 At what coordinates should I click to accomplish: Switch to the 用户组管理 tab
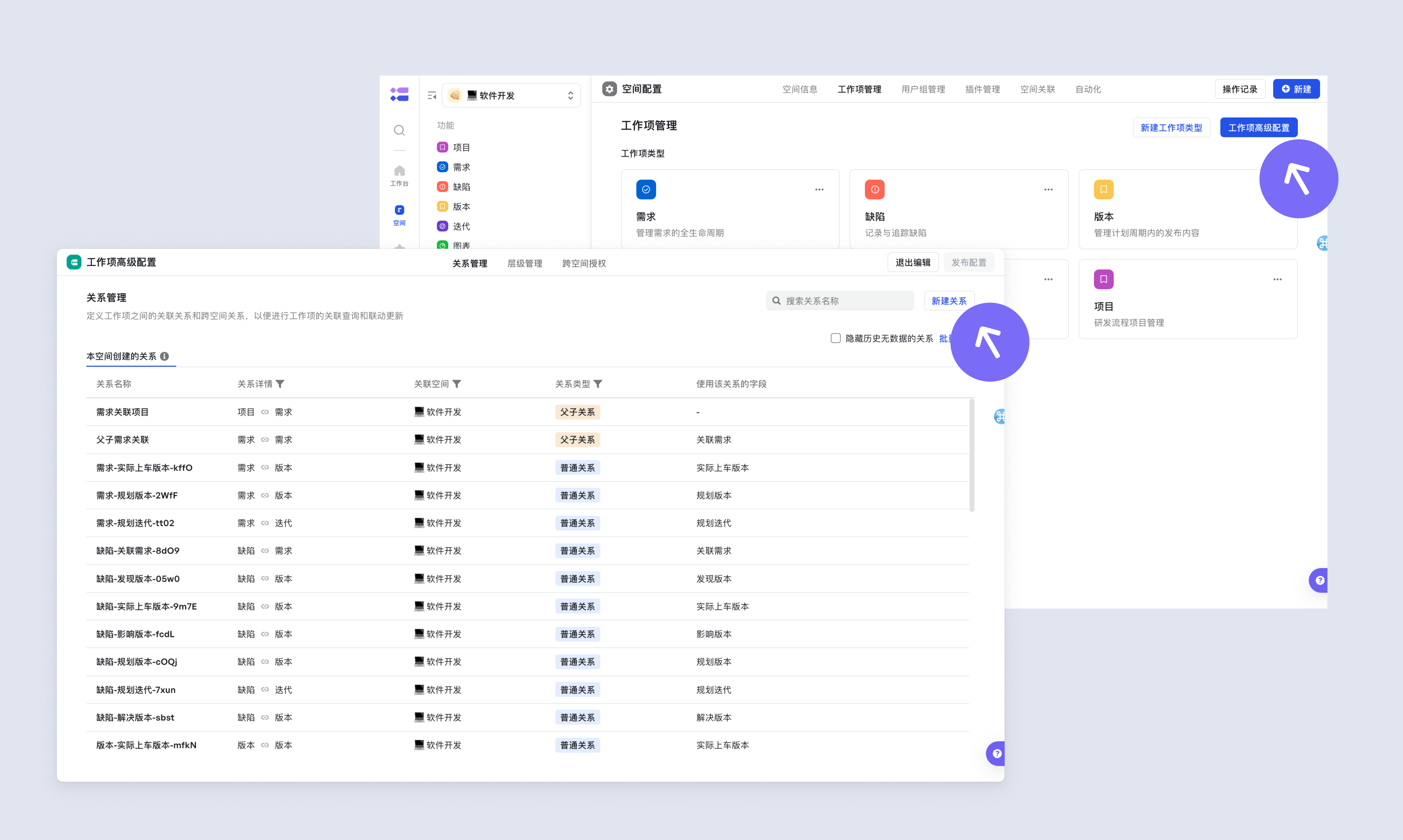tap(923, 89)
